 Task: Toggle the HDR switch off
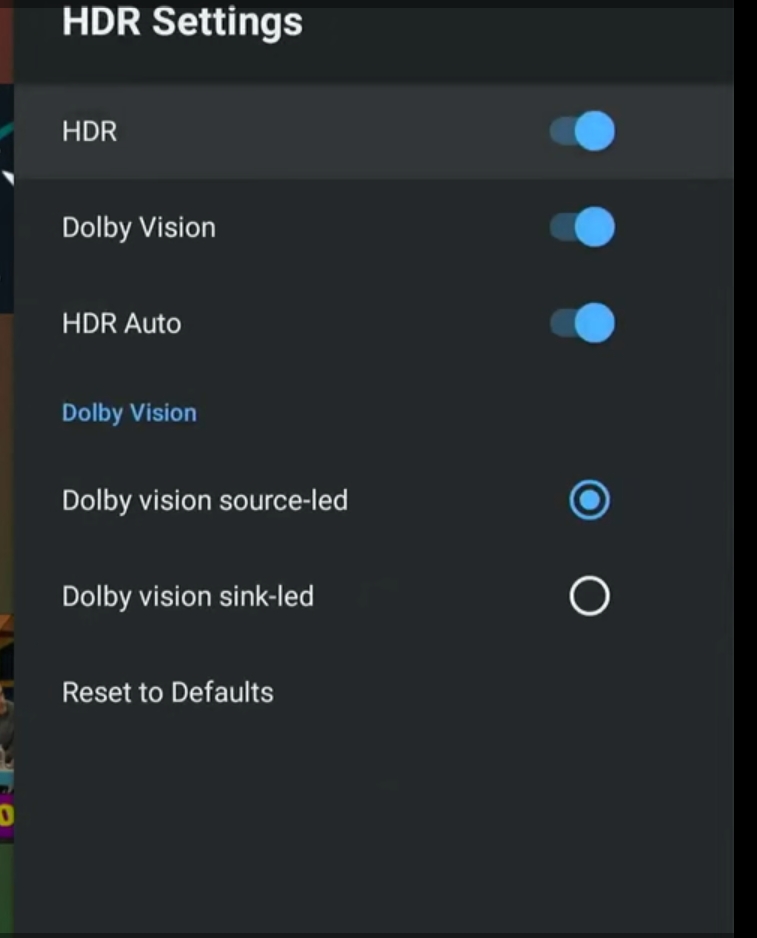click(582, 131)
